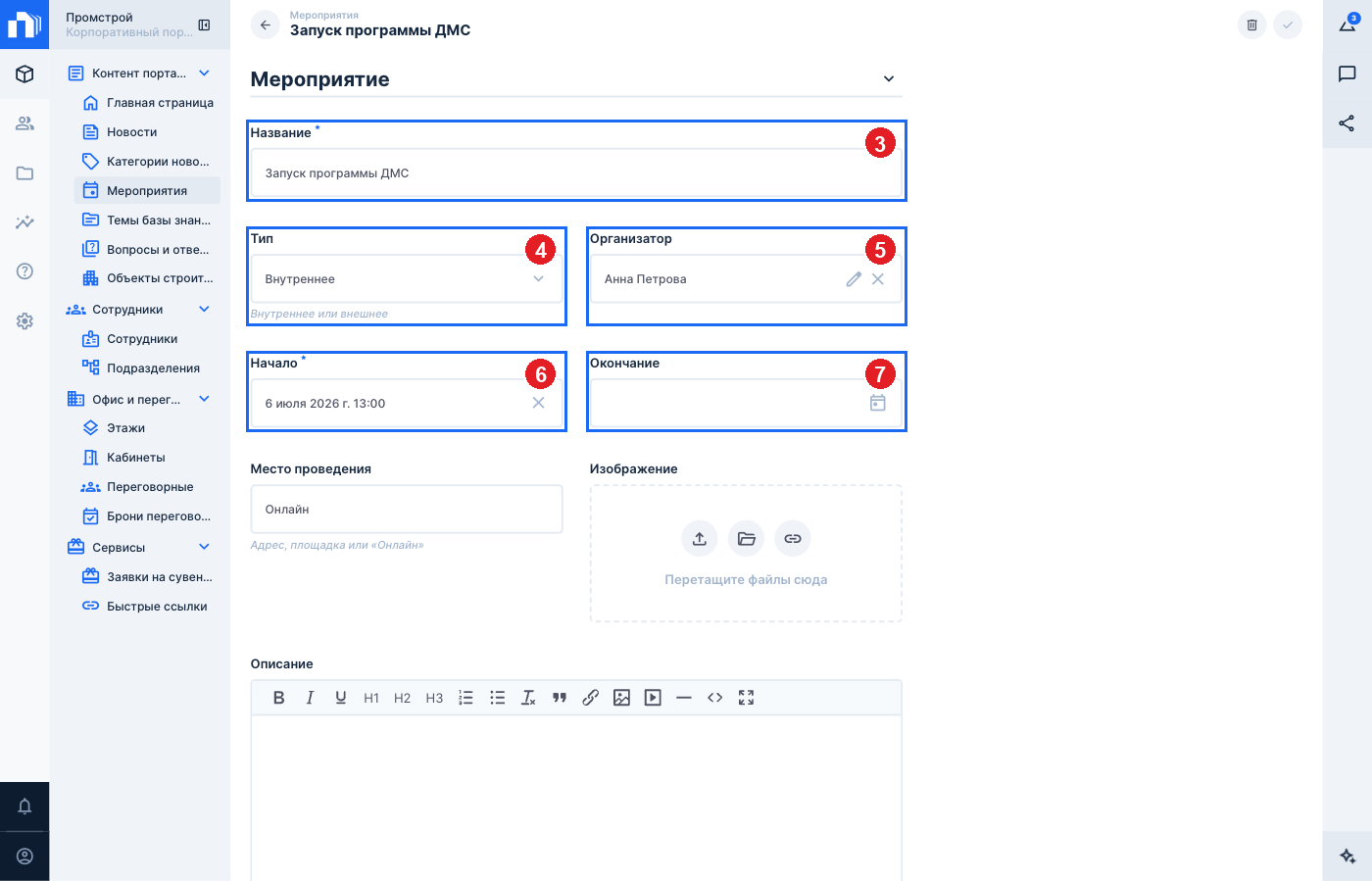Edit organizer with the pencil icon
This screenshot has width=1372, height=881.
854,279
